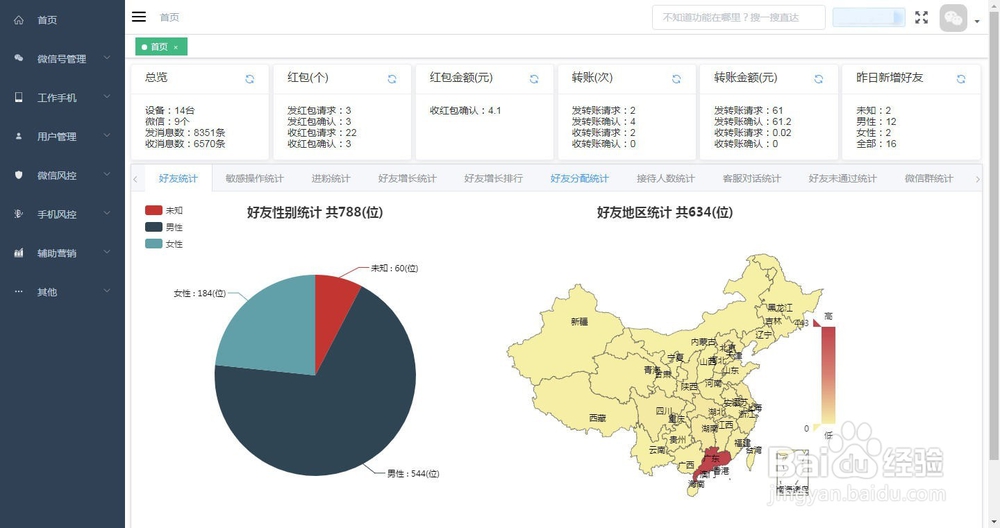1000x528 pixels.
Task: Refresh the 转账(次) card
Action: (676, 79)
